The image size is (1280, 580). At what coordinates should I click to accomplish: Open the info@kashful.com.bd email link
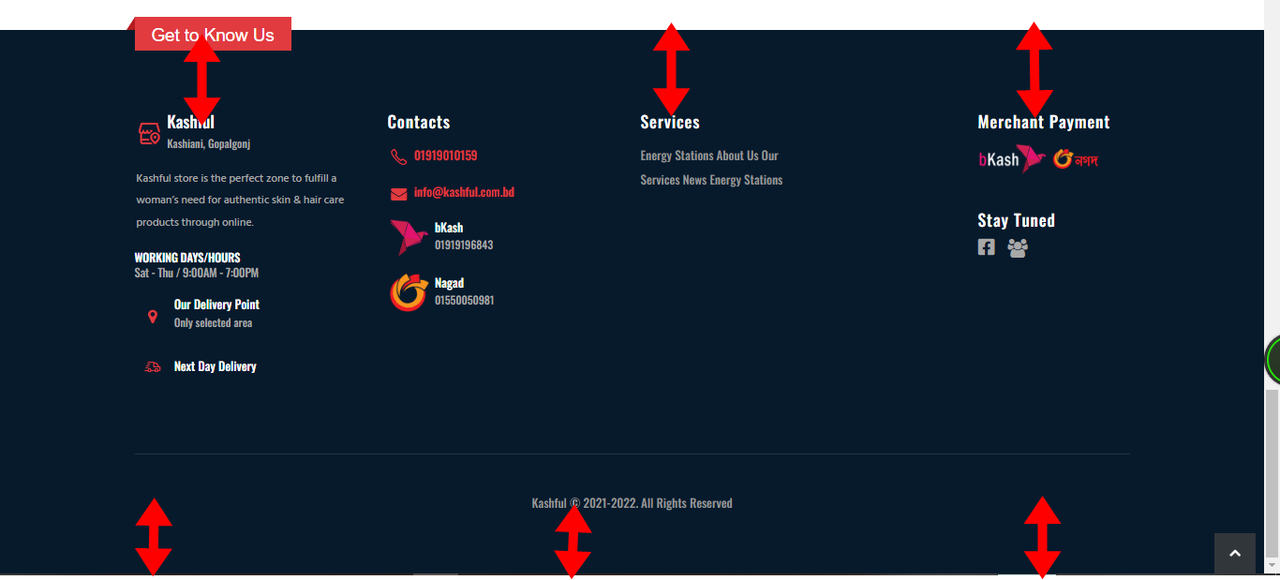pos(464,192)
